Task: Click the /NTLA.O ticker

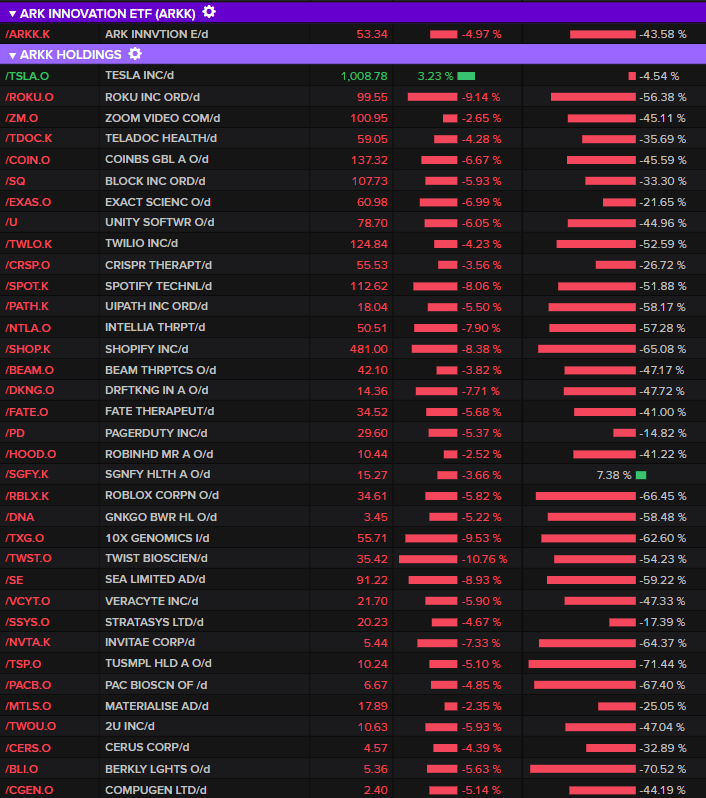Action: (28, 328)
